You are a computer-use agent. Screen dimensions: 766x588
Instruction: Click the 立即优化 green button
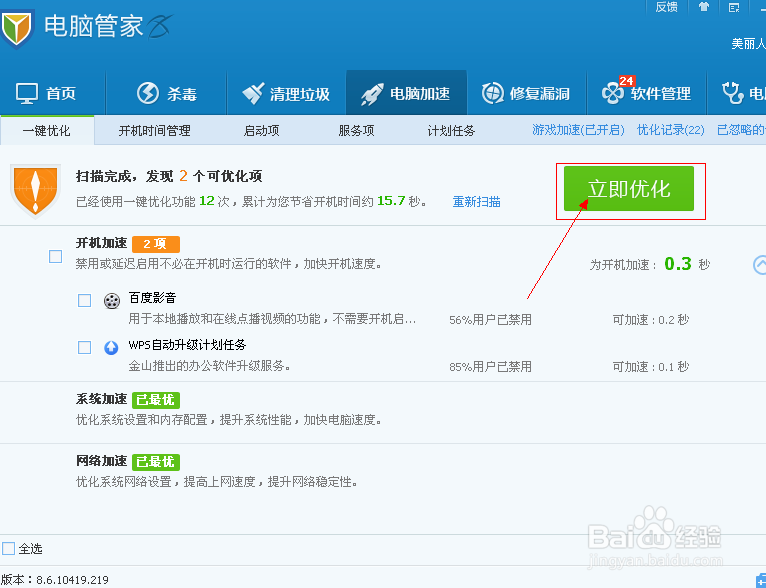[x=629, y=189]
